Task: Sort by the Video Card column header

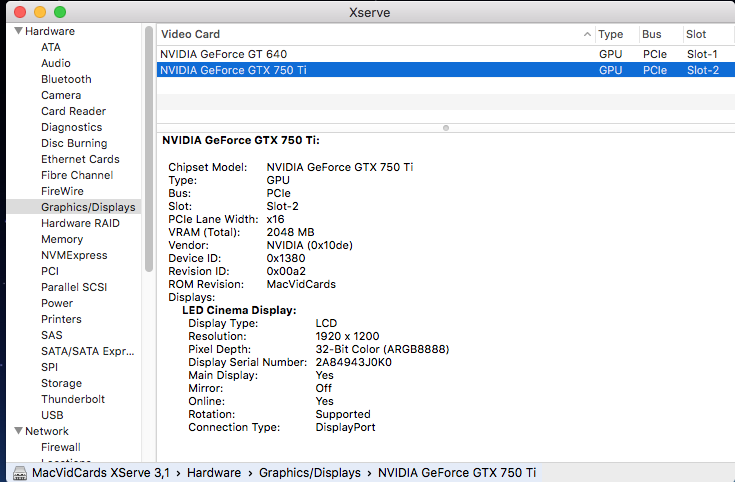Action: pyautogui.click(x=190, y=34)
